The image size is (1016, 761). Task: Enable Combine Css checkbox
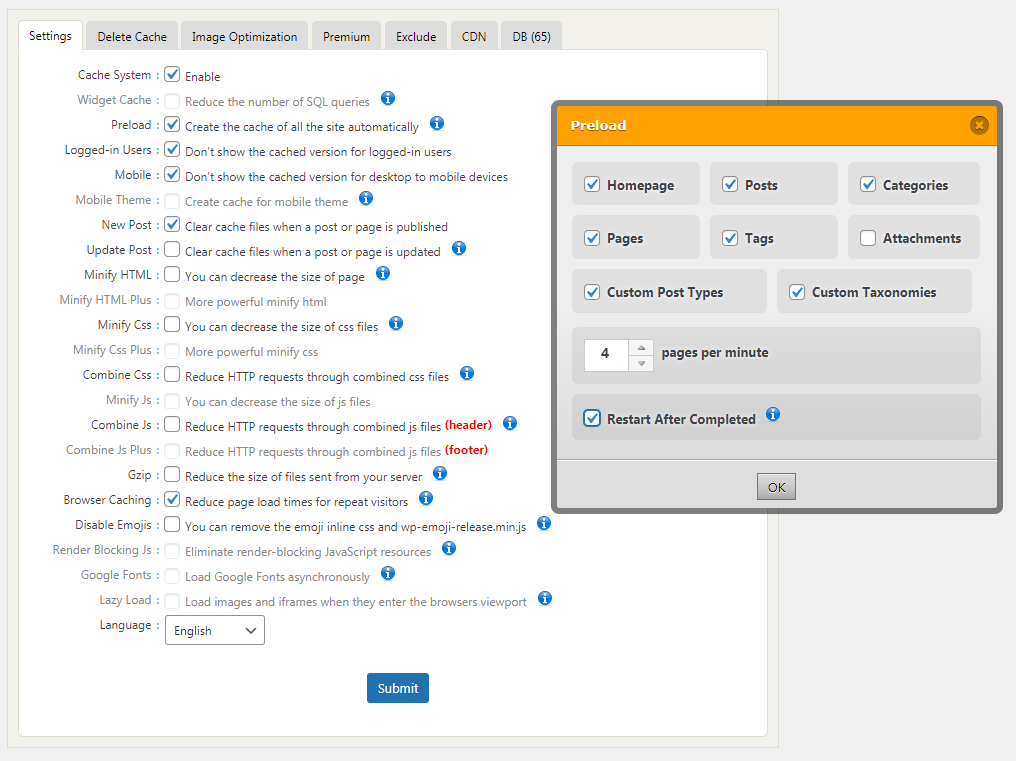pos(172,375)
